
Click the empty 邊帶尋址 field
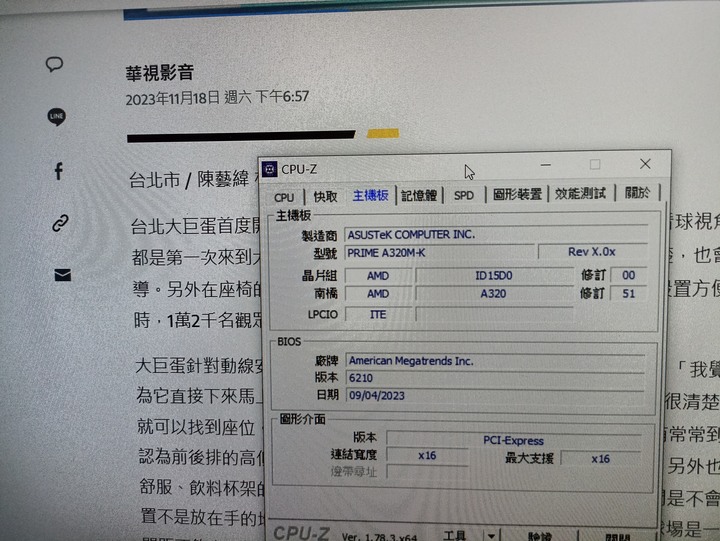(x=427, y=472)
